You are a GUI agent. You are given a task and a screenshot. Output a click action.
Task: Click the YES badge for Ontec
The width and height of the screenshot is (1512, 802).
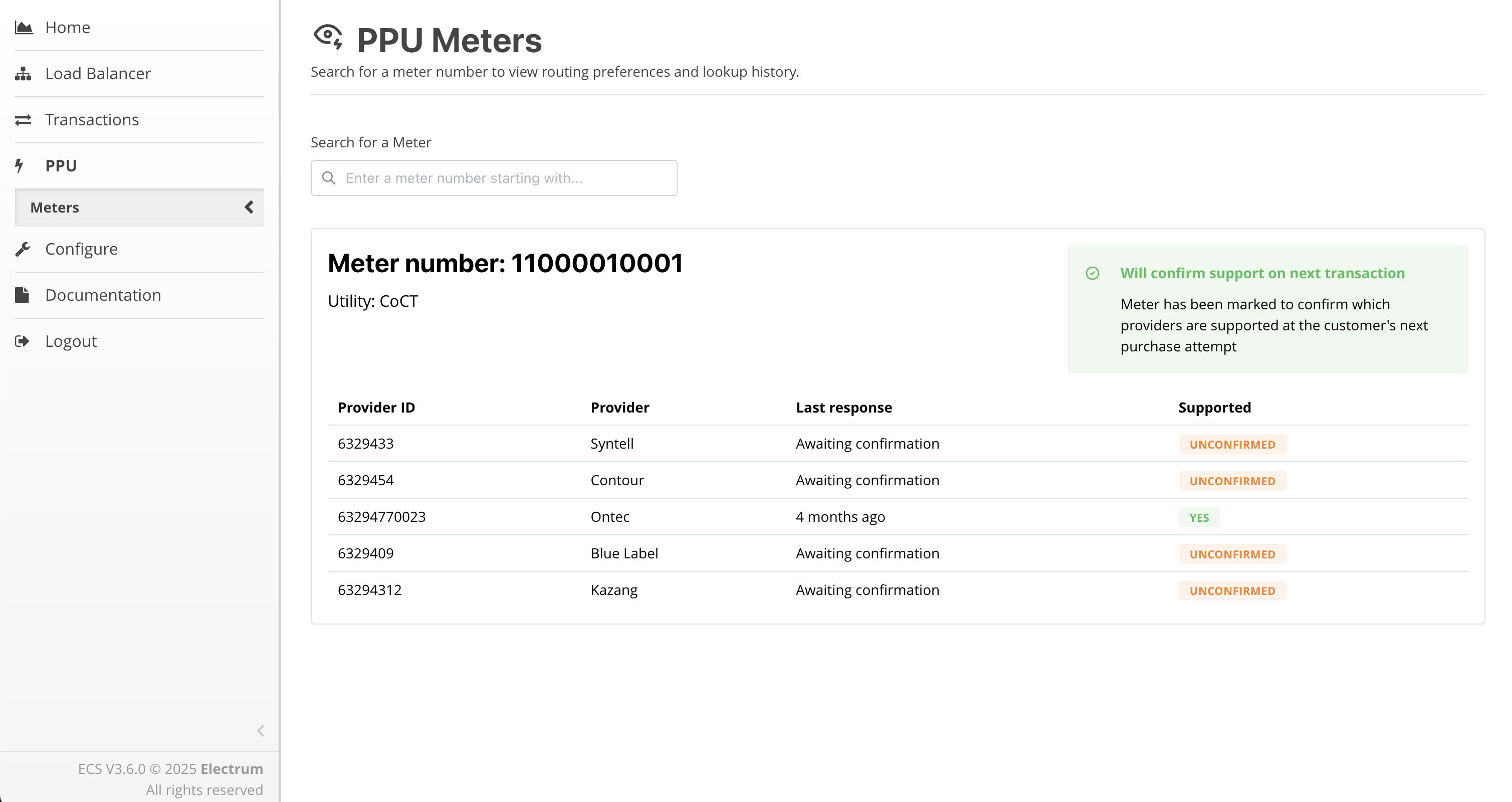coord(1199,517)
